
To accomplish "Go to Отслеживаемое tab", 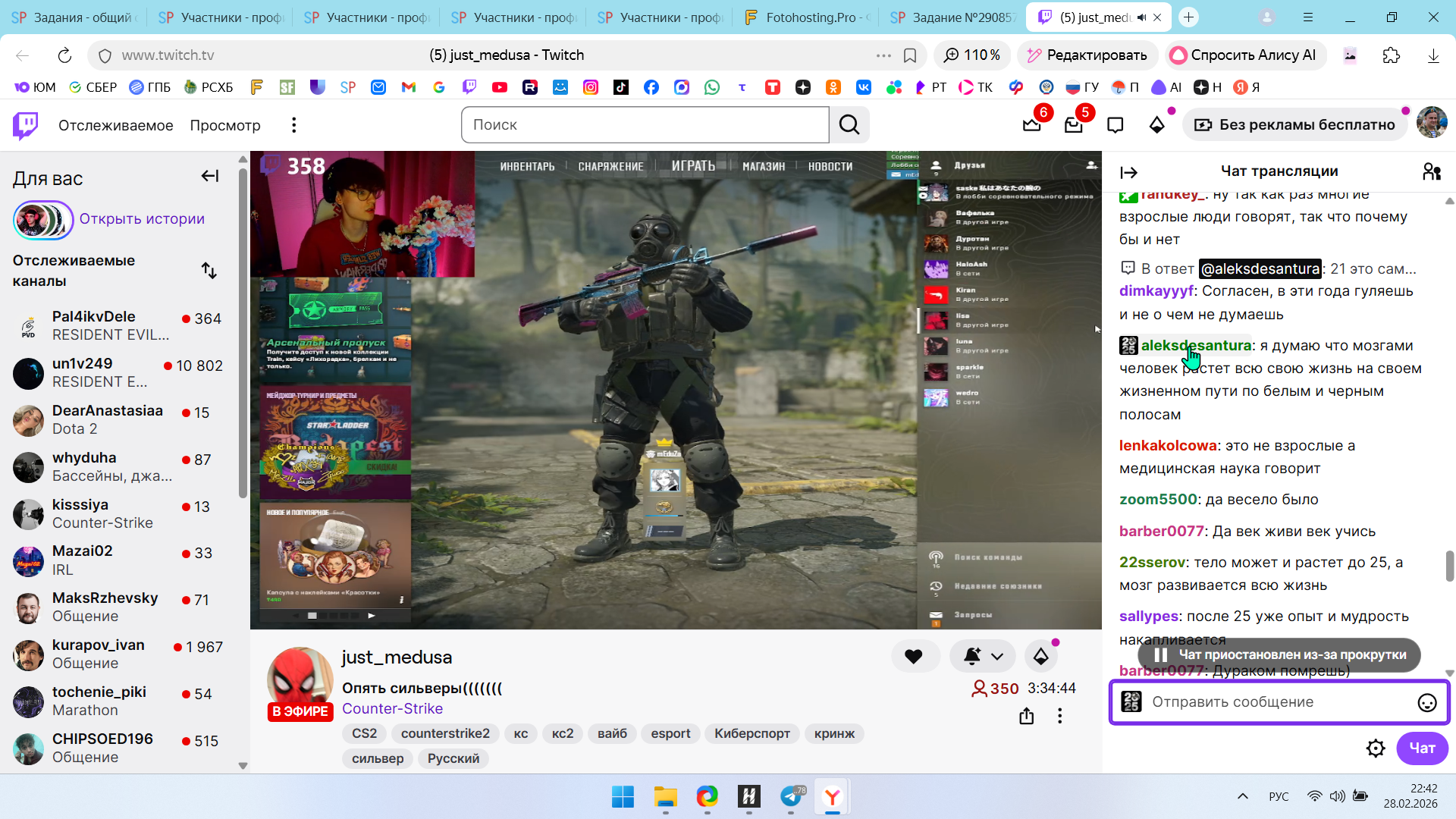I will pos(115,125).
